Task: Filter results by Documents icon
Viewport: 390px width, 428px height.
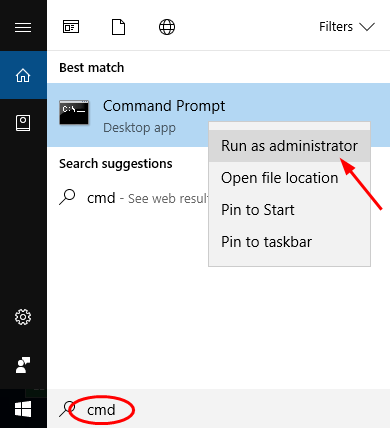Action: pyautogui.click(x=118, y=27)
